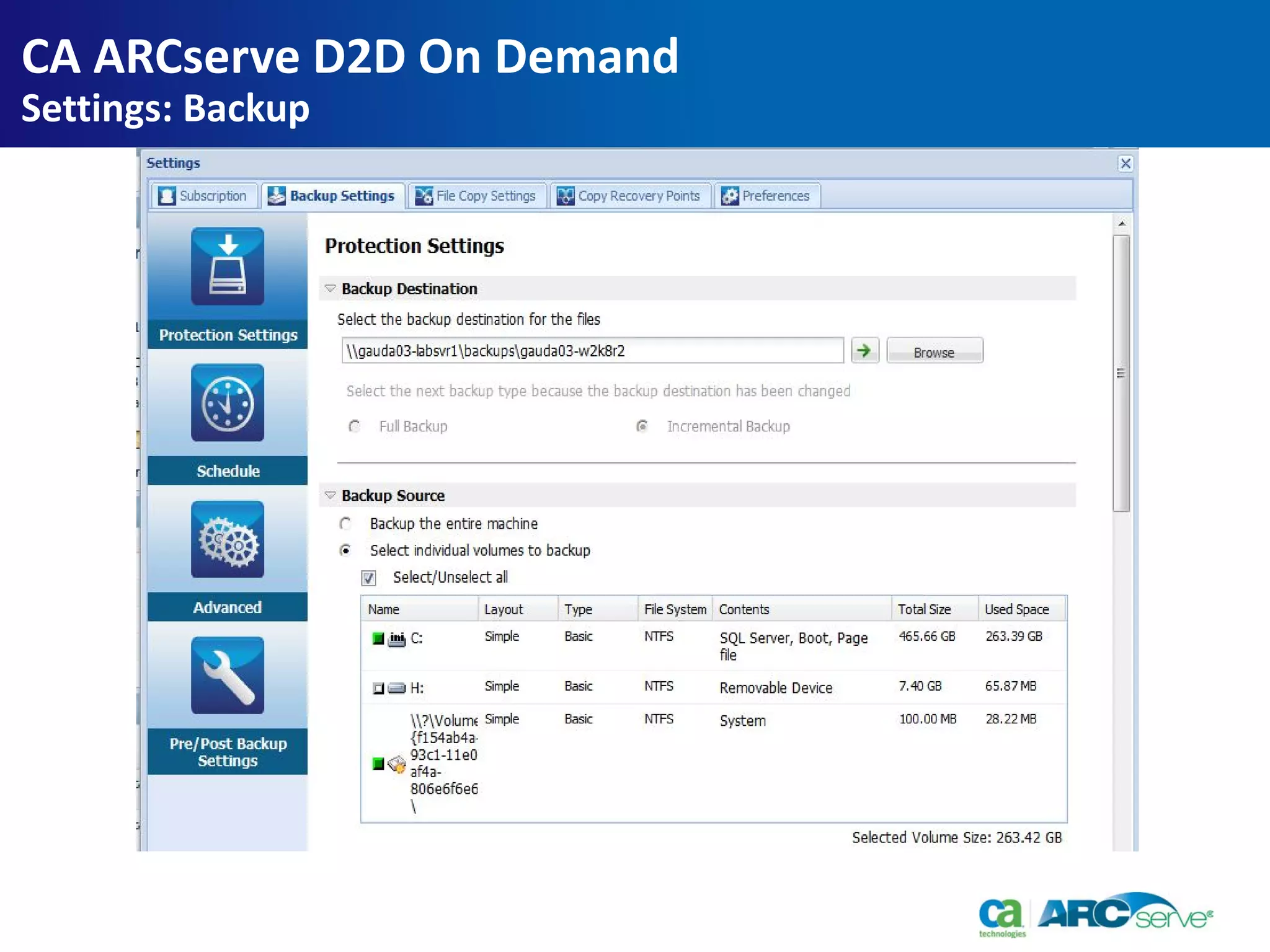Switch to the Copy Recovery Points tab
This screenshot has width=1270, height=952.
[x=630, y=196]
